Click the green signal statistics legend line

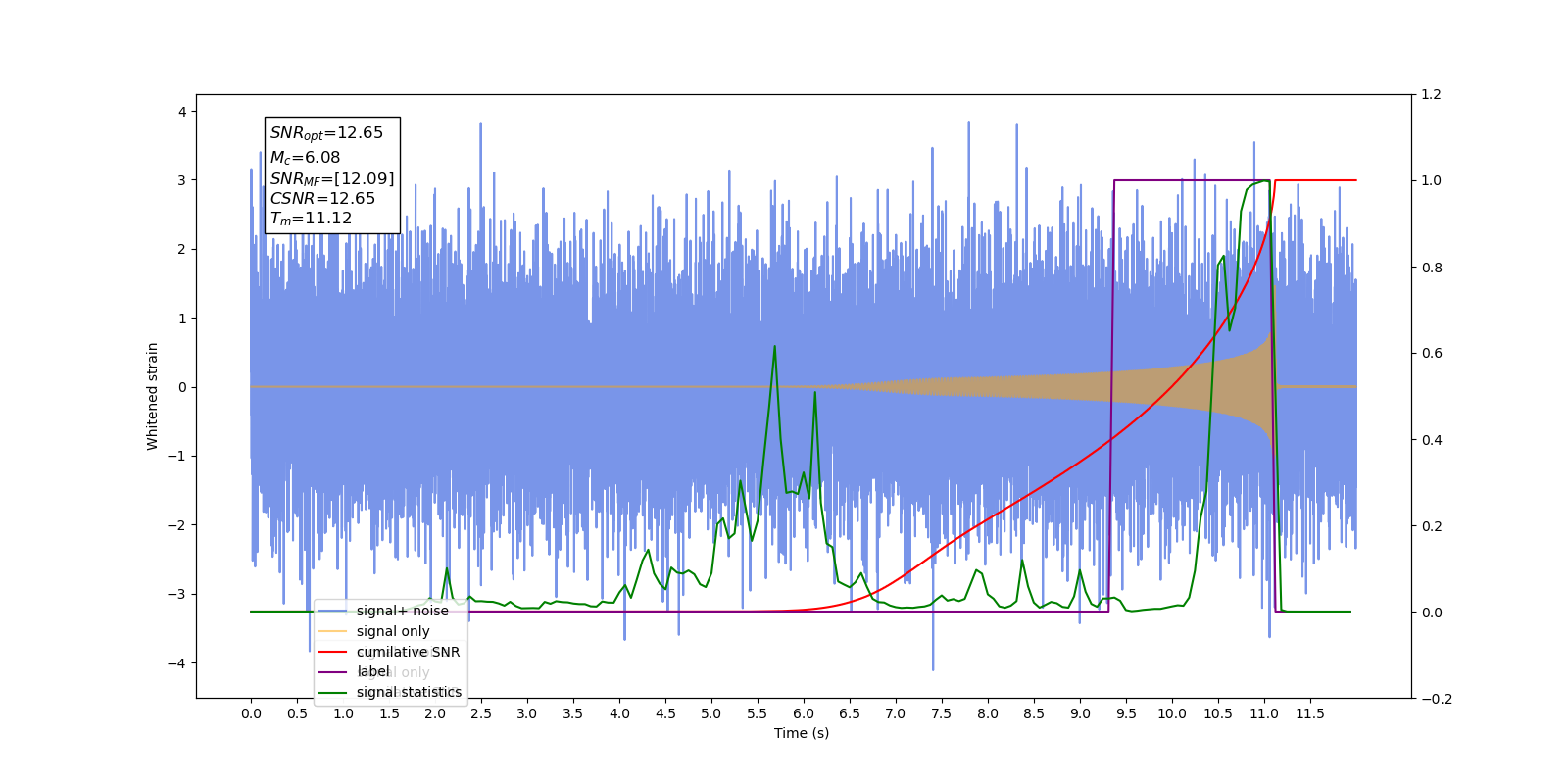pyautogui.click(x=333, y=693)
